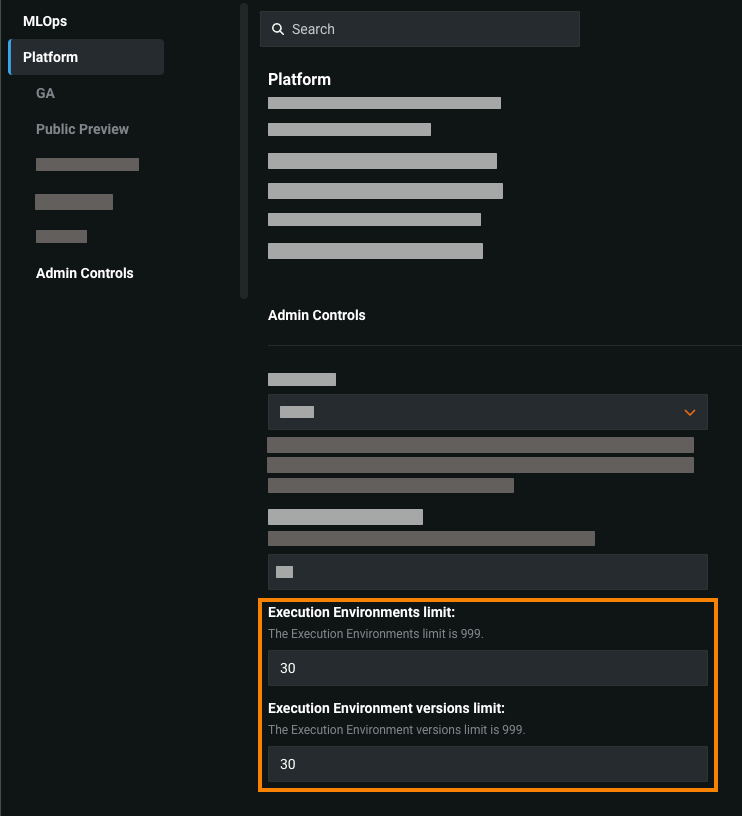Click the Execution Environment versions limit input

pos(487,764)
